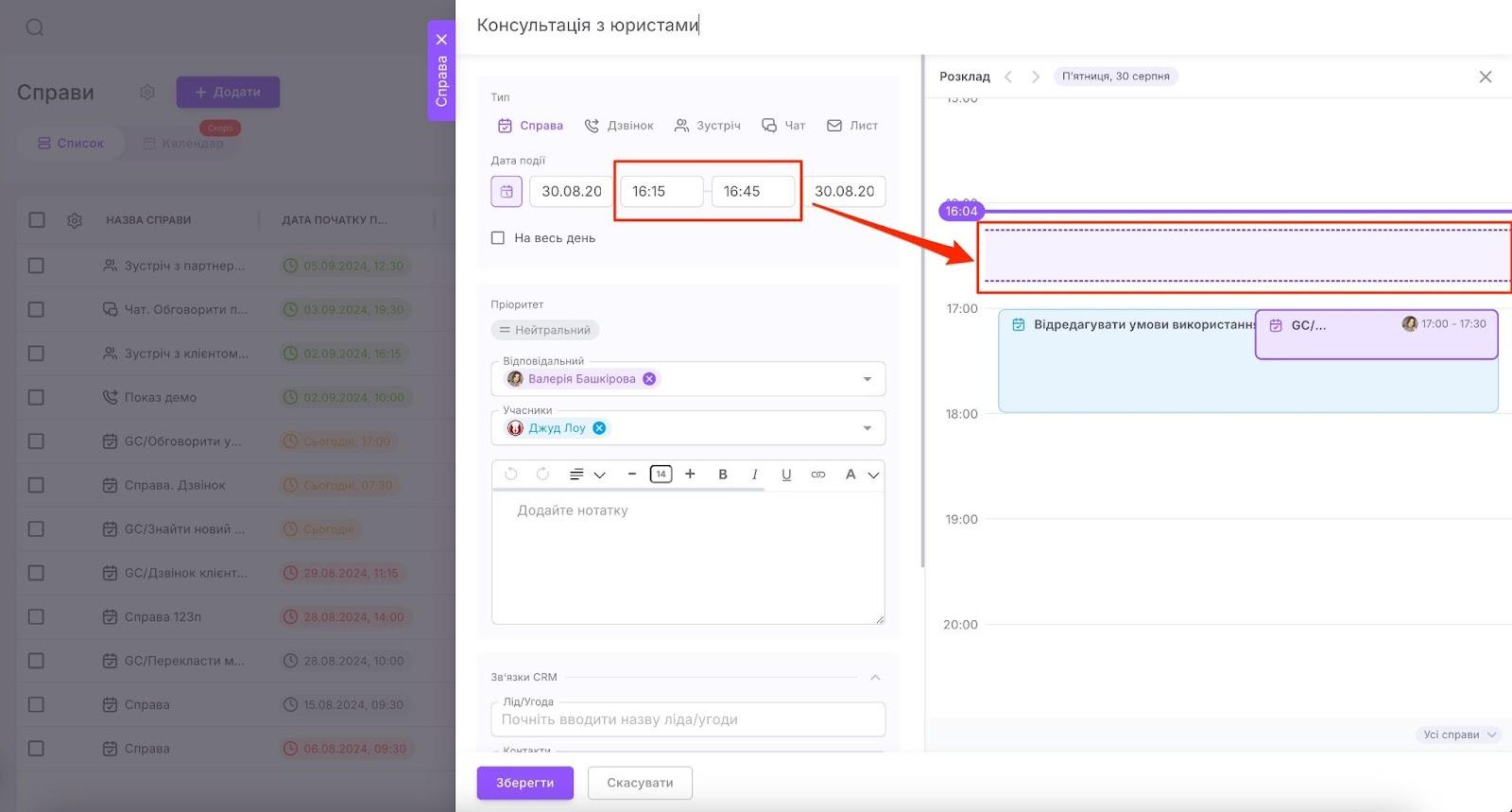Toggle select-all checkbox in table header

click(x=37, y=220)
